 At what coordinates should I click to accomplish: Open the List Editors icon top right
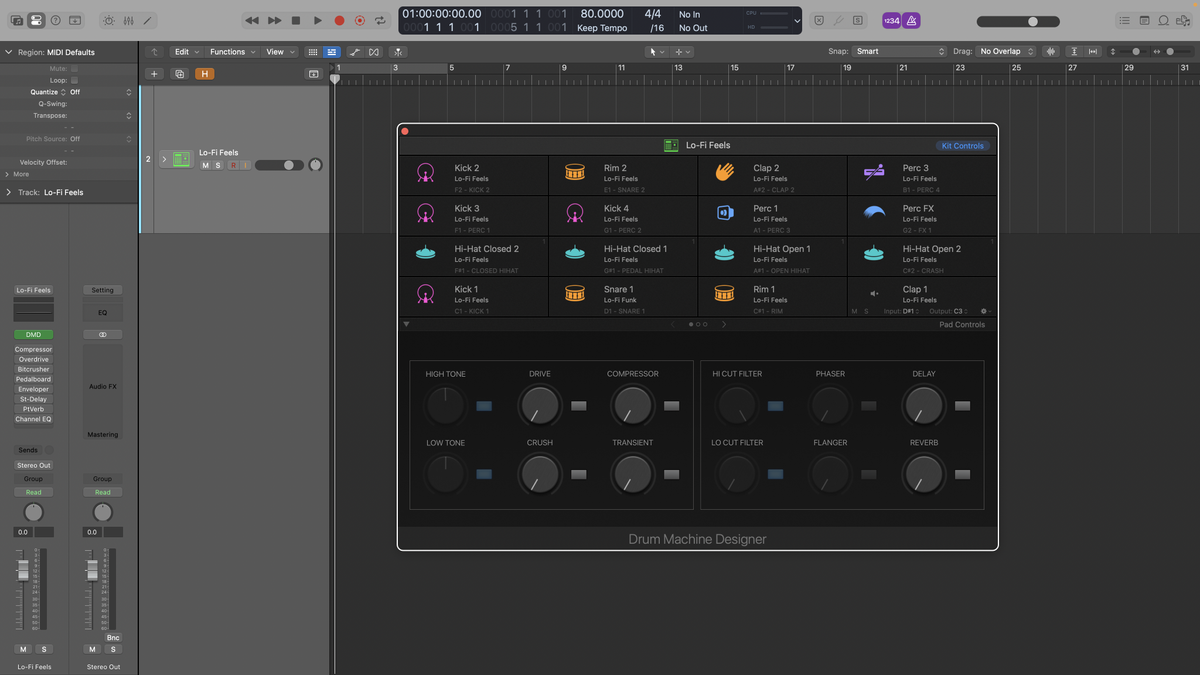[1124, 20]
